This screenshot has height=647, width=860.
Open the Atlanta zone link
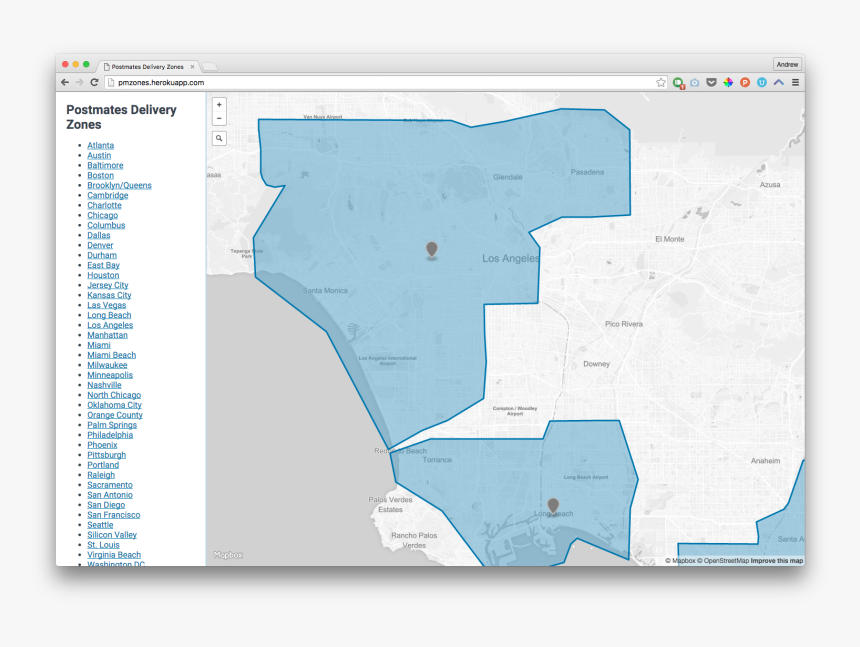coord(101,145)
